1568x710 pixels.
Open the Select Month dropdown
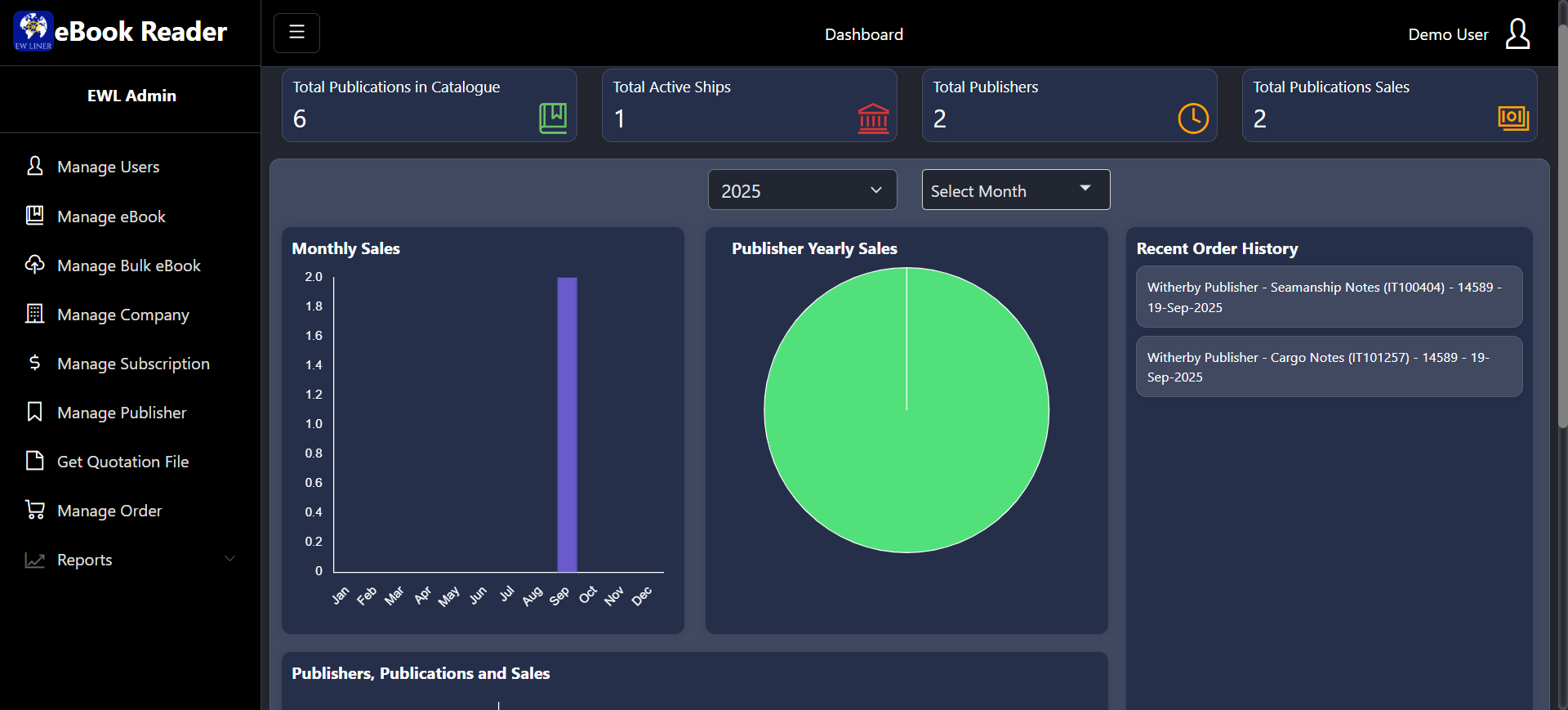pyautogui.click(x=1015, y=190)
